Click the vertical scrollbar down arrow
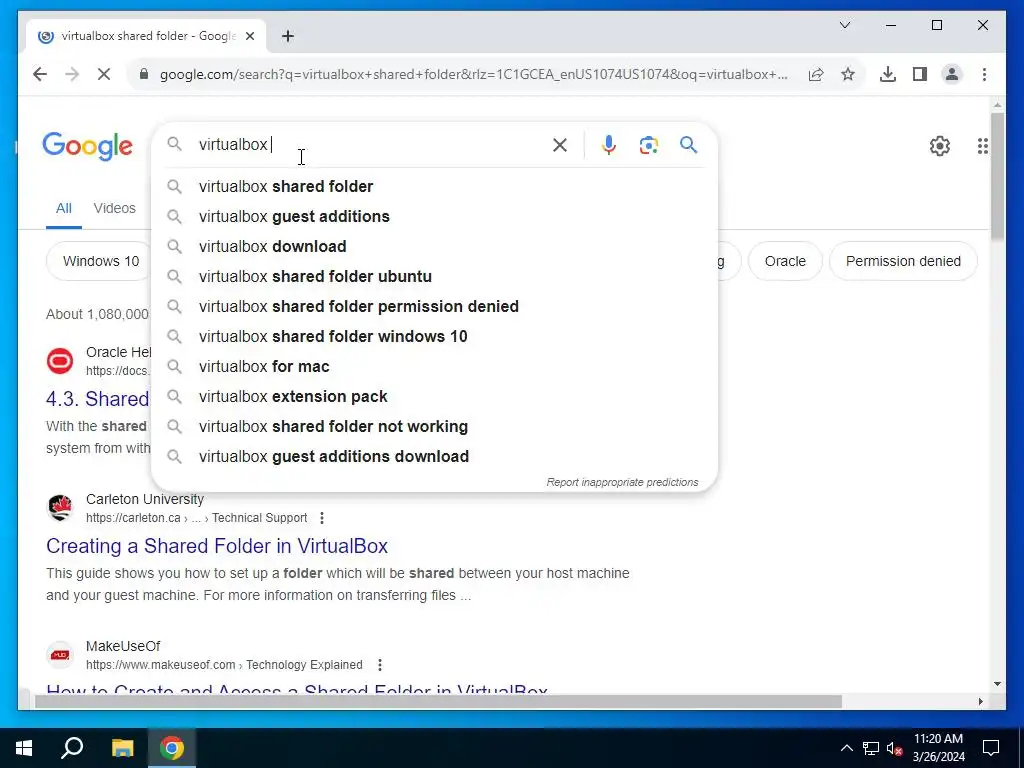 997,684
